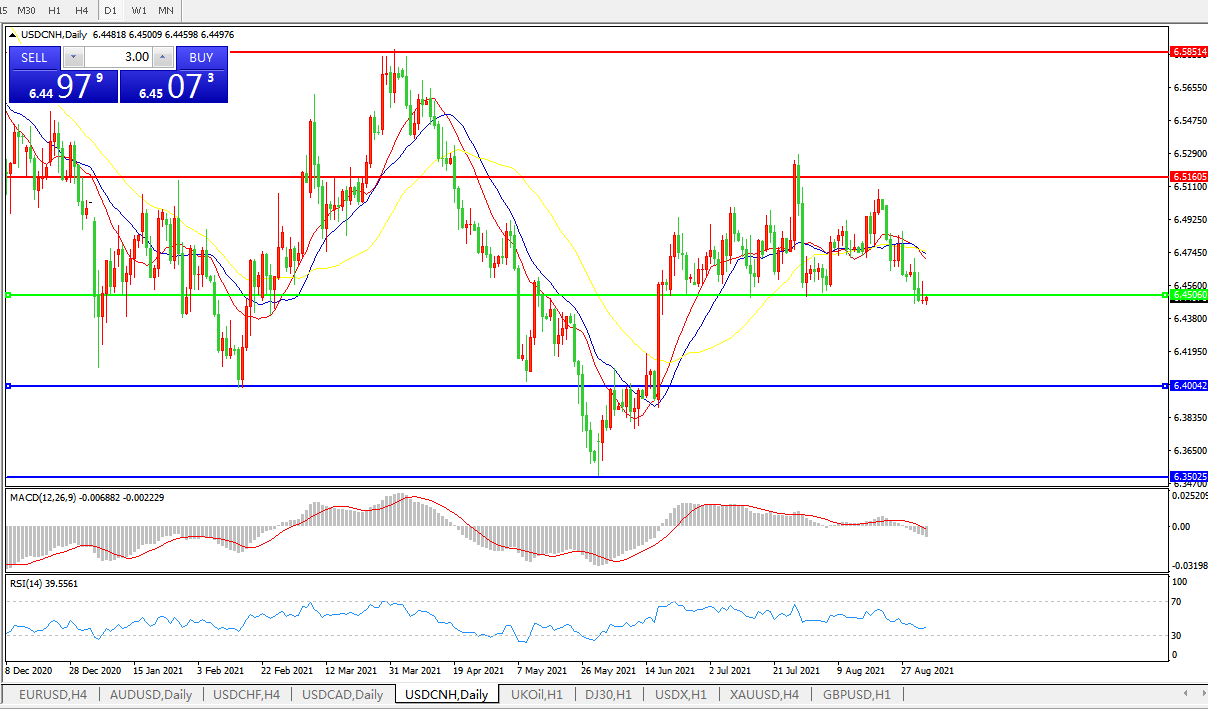Viewport: 1208px width, 709px height.
Task: Click the red 6.58514 price level label
Action: (1188, 50)
